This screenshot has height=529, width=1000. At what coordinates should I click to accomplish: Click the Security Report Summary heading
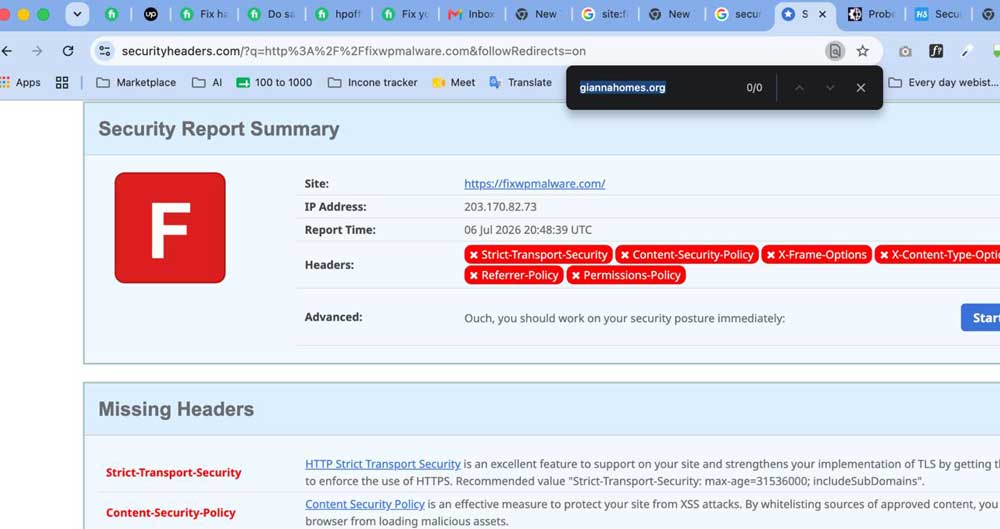(219, 129)
